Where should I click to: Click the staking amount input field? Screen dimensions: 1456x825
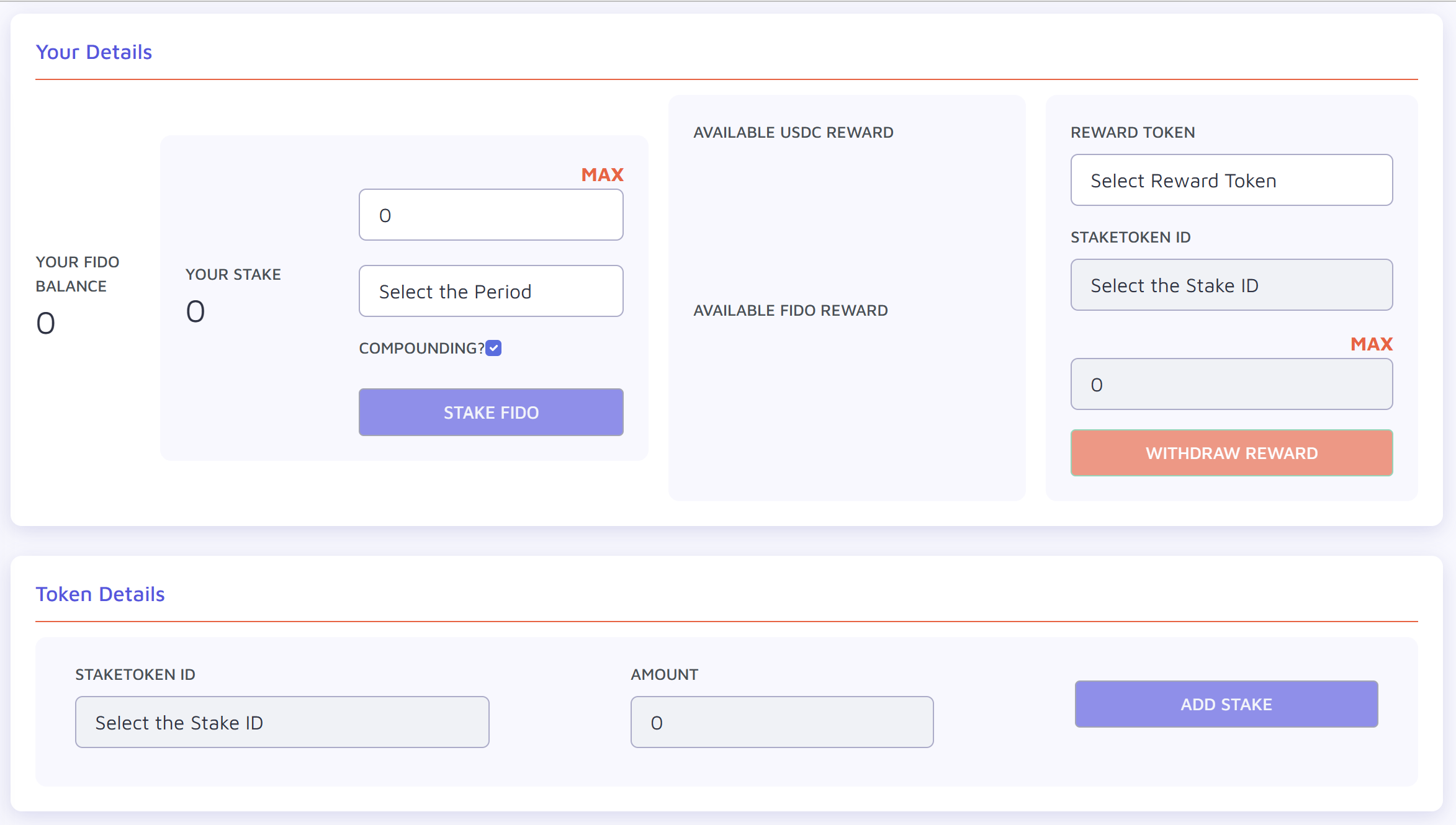click(x=490, y=215)
